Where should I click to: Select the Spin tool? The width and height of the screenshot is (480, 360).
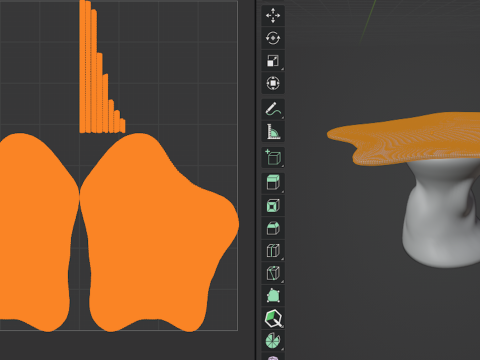point(273,341)
